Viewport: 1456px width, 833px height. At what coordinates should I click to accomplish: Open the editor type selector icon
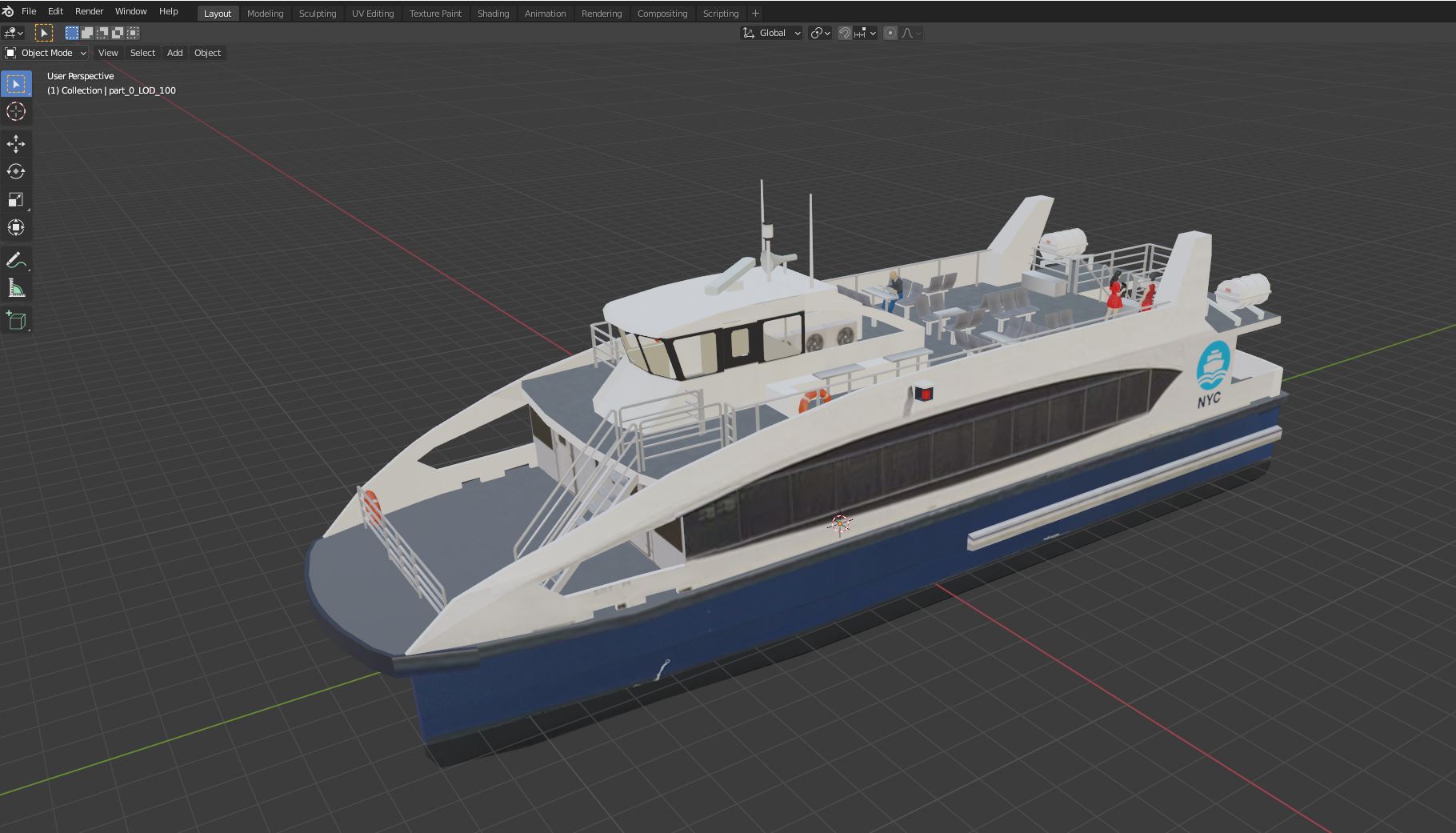click(x=14, y=33)
